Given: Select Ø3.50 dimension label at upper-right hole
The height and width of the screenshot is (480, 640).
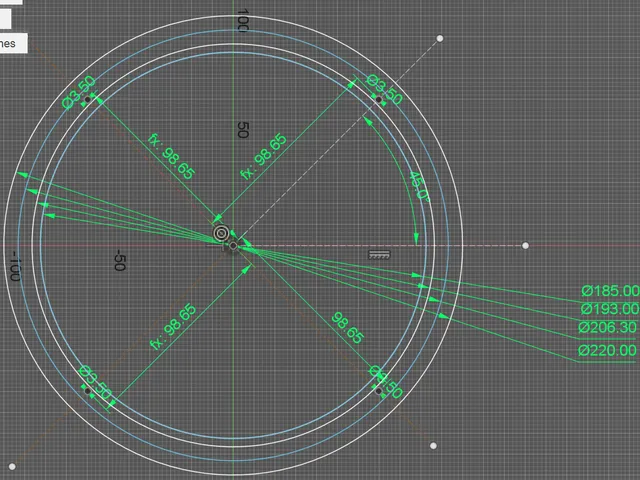Looking at the screenshot, I should pyautogui.click(x=384, y=89).
